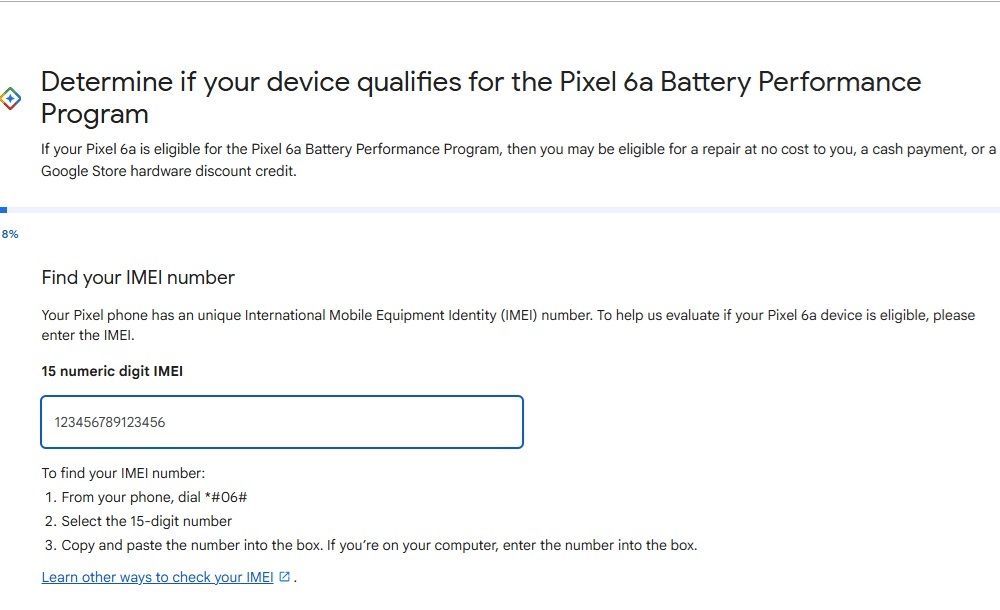Click the '15 numeric digit IMEI' field label
This screenshot has height=610, width=1000.
[x=111, y=371]
